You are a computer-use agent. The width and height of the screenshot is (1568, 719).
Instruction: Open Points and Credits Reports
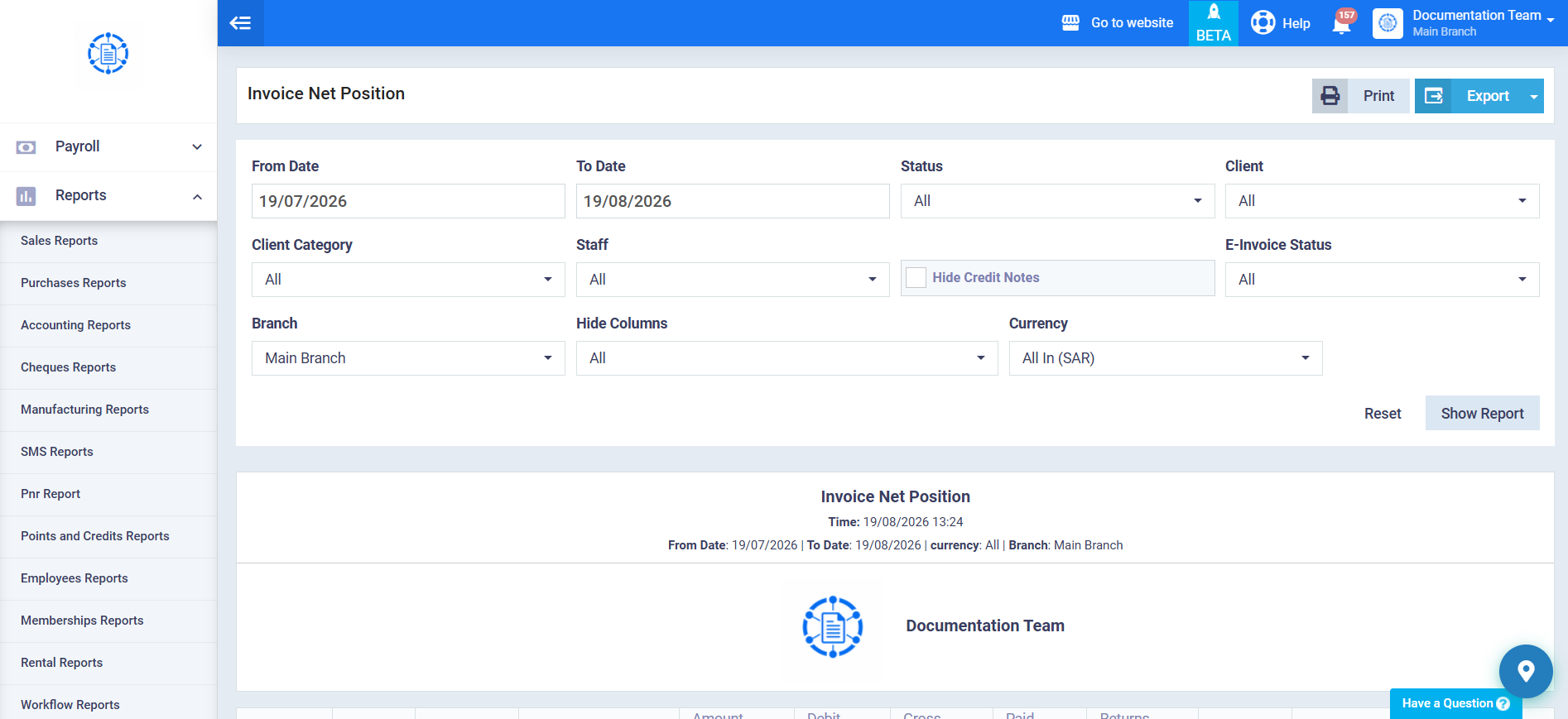tap(108, 536)
